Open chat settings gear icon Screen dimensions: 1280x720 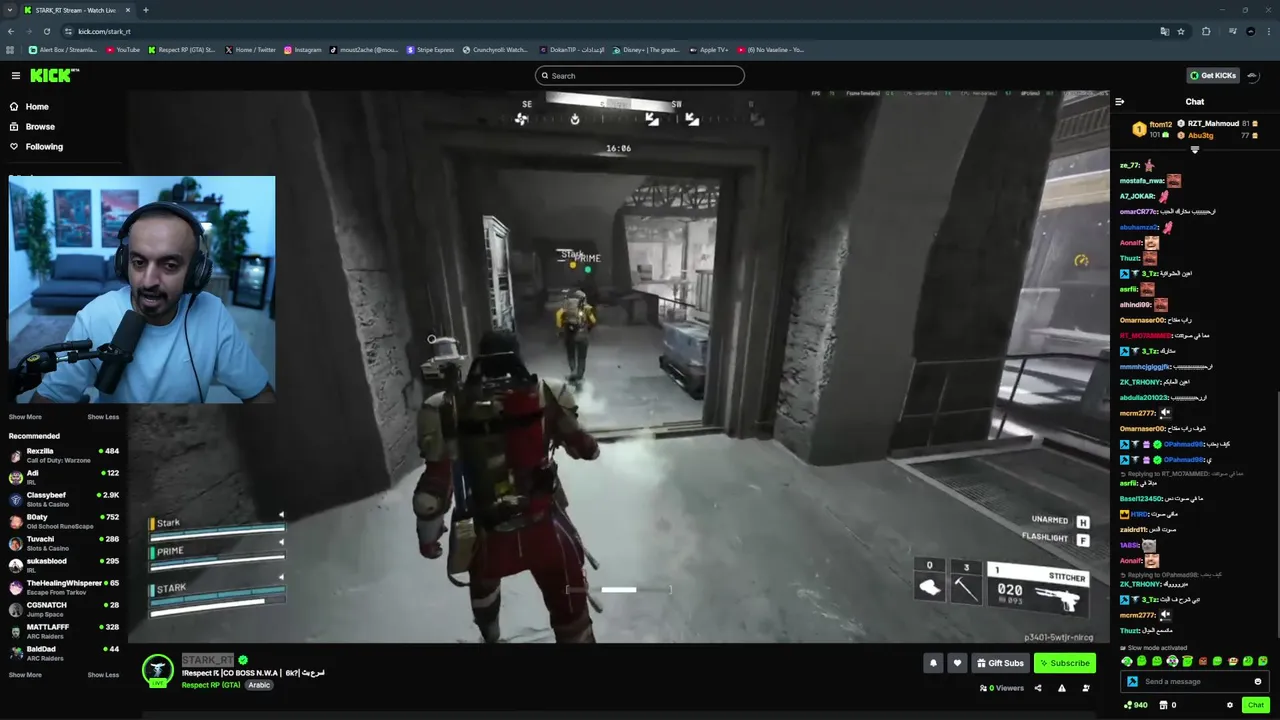1230,705
